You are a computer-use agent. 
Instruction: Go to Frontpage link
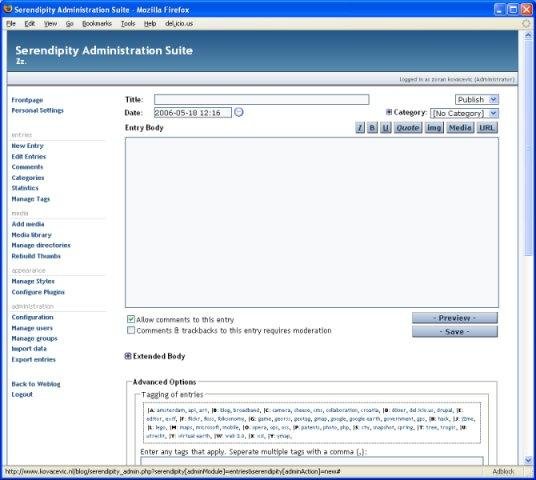(x=27, y=100)
